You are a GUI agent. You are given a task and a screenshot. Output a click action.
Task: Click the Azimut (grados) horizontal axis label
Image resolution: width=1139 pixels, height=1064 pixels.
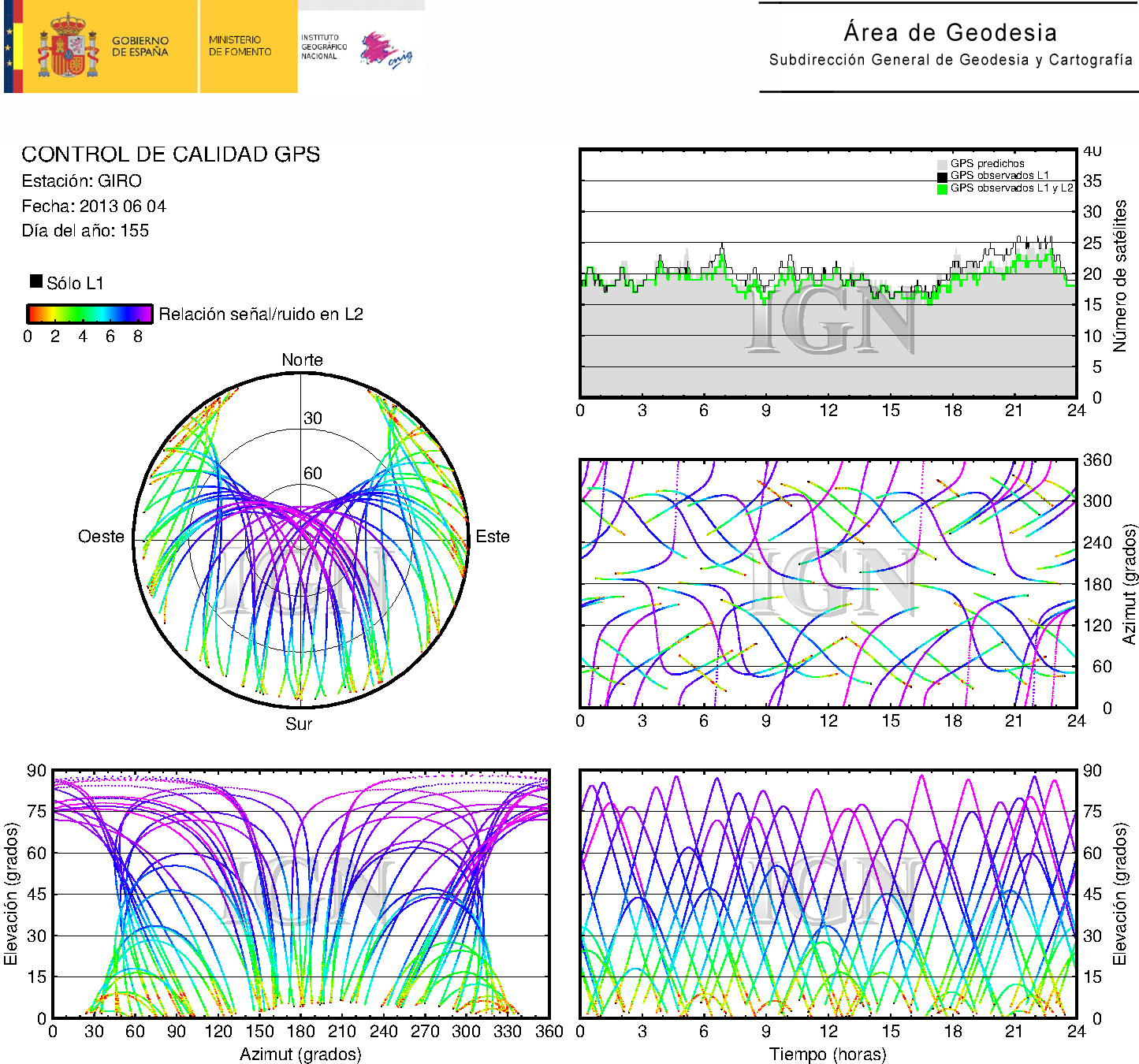300,1054
